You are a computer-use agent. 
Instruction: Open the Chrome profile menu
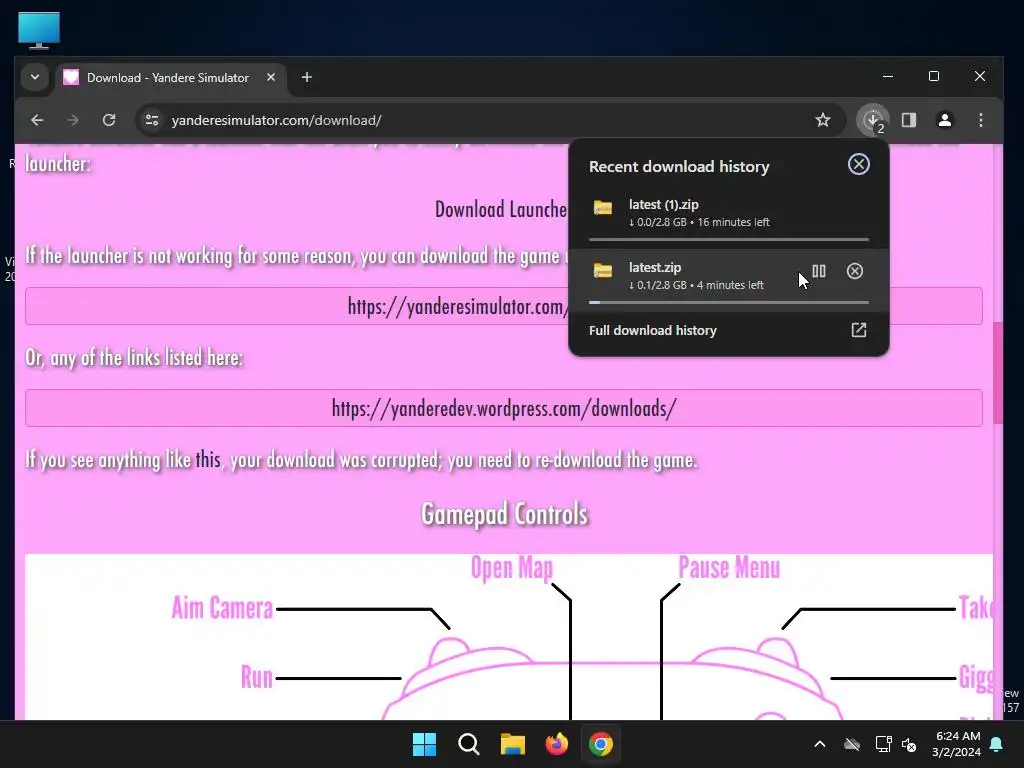click(945, 120)
